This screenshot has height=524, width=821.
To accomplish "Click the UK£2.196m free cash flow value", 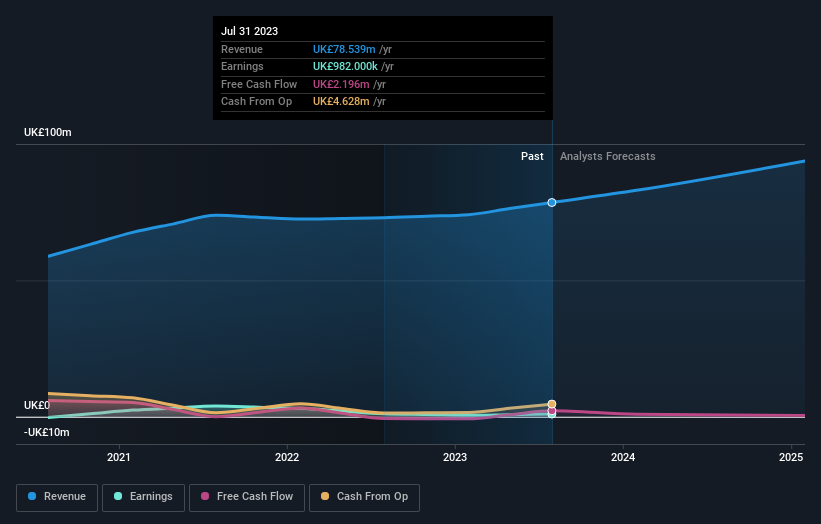I will 341,84.
